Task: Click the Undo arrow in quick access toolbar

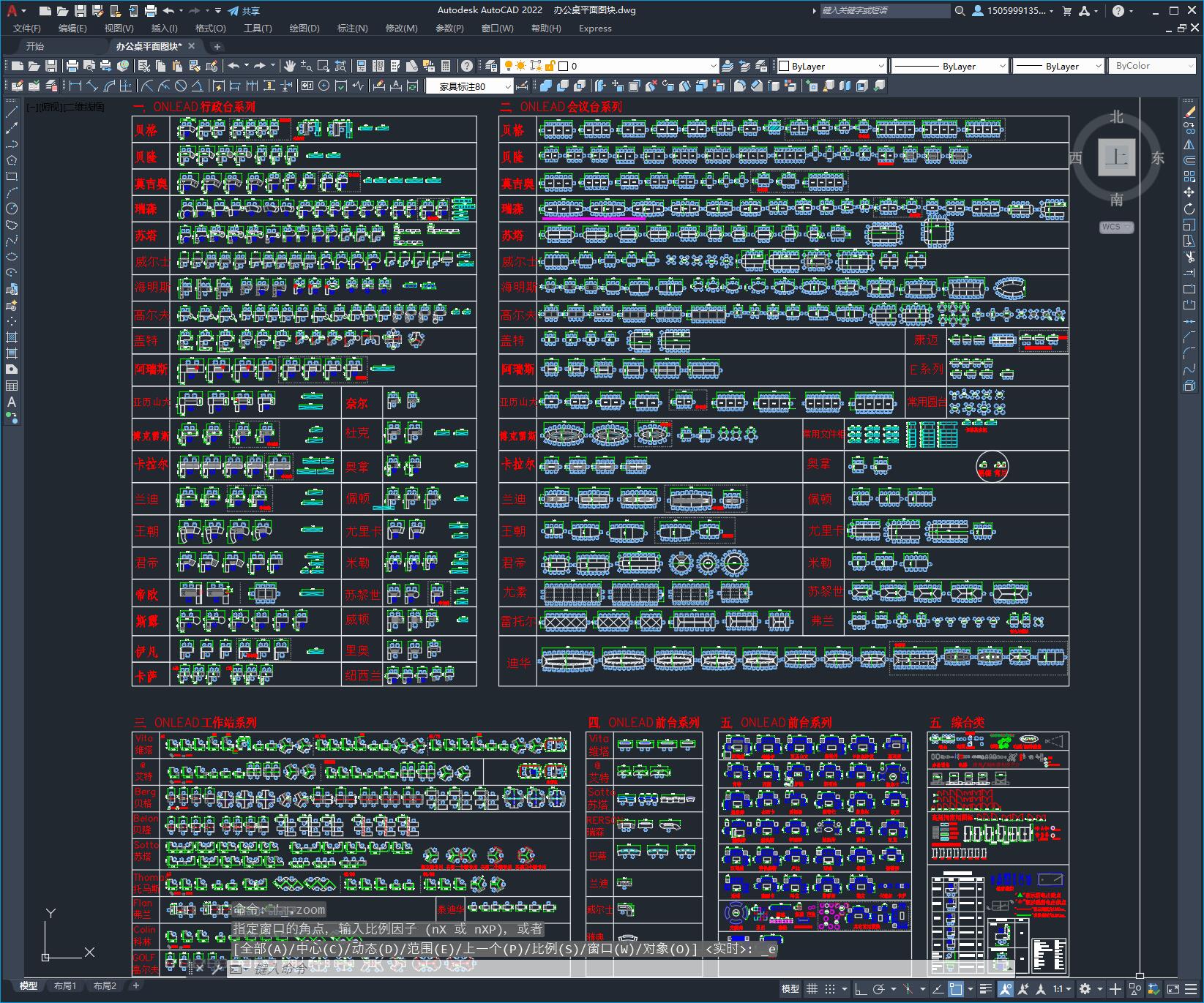Action: (x=169, y=11)
